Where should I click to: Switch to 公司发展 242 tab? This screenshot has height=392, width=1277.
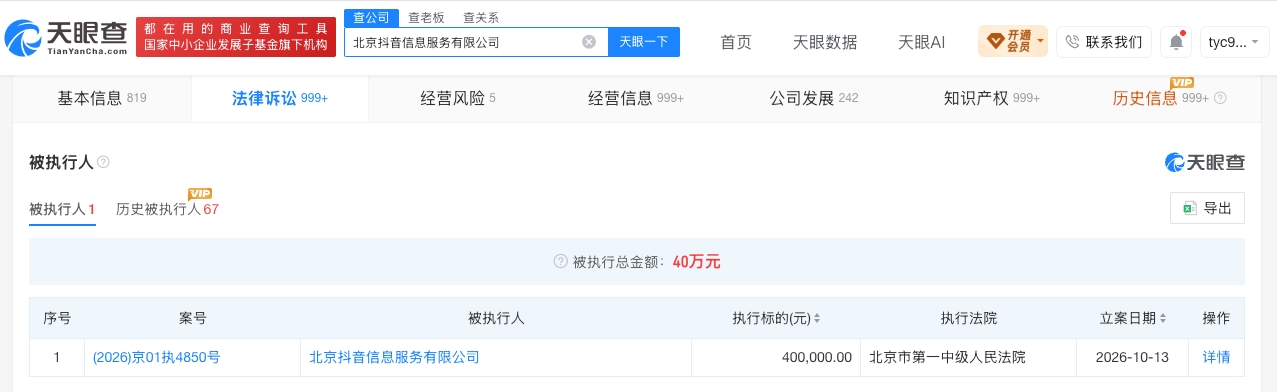click(814, 98)
